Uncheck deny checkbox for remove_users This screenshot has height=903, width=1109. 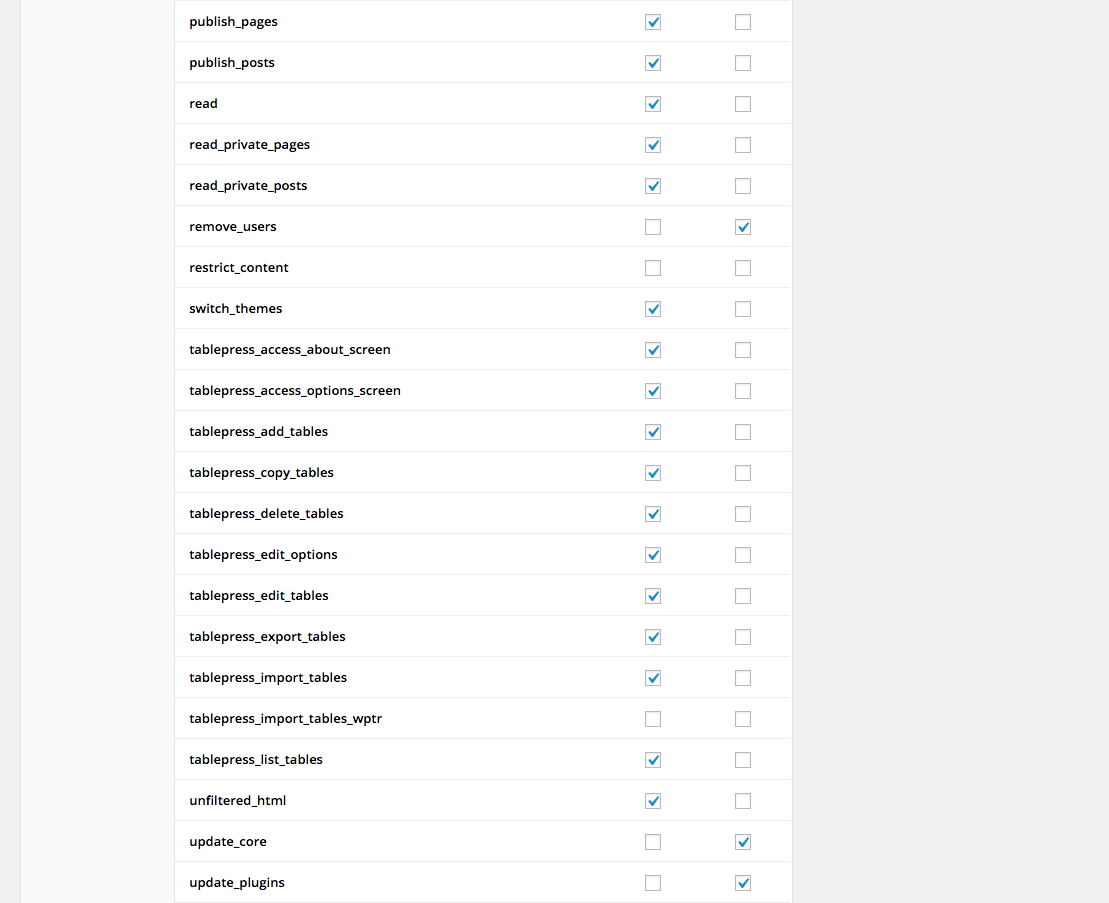coord(743,227)
